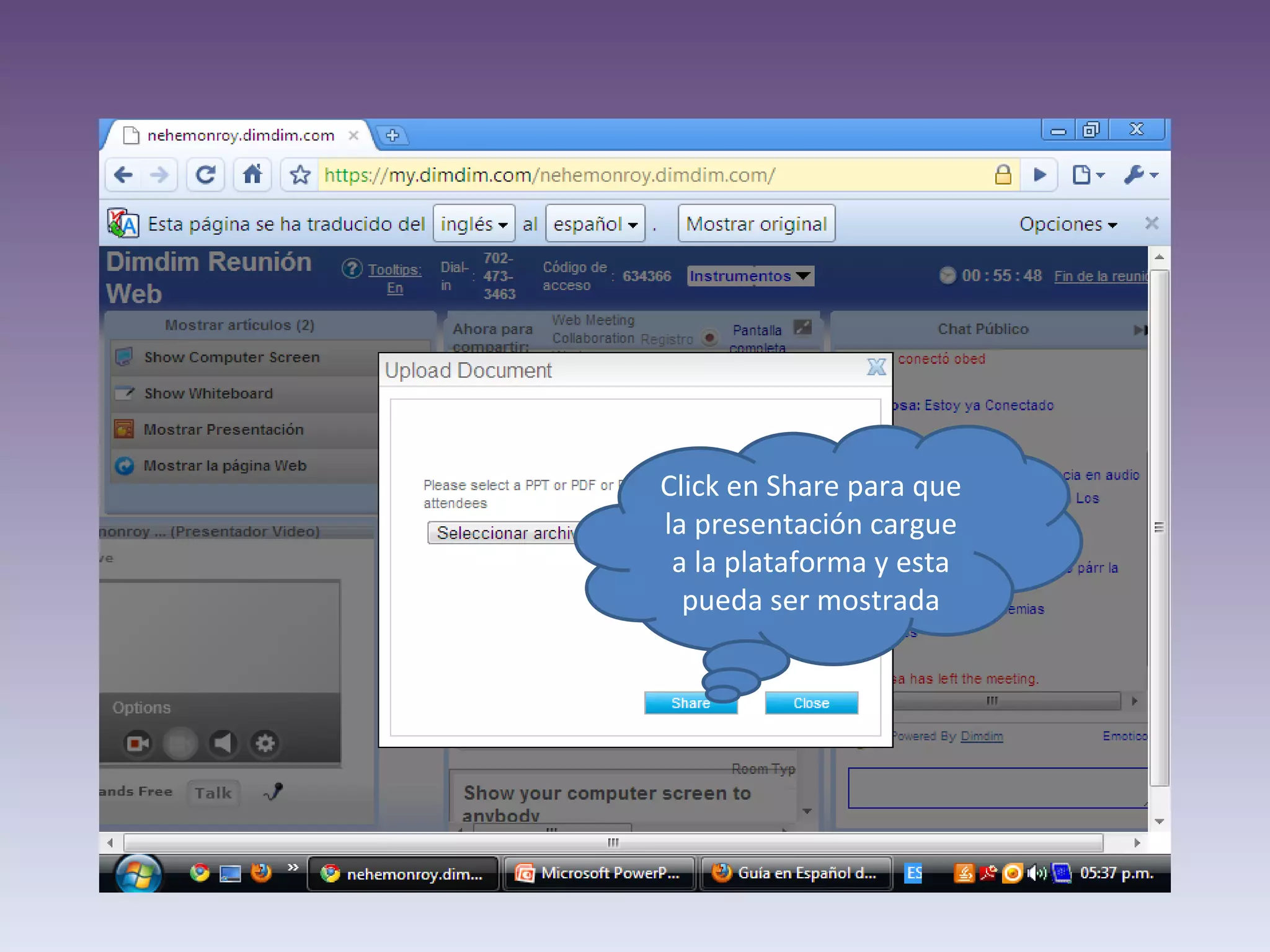The width and height of the screenshot is (1270, 952).
Task: Select Show Computer Screen item
Action: pos(246,358)
